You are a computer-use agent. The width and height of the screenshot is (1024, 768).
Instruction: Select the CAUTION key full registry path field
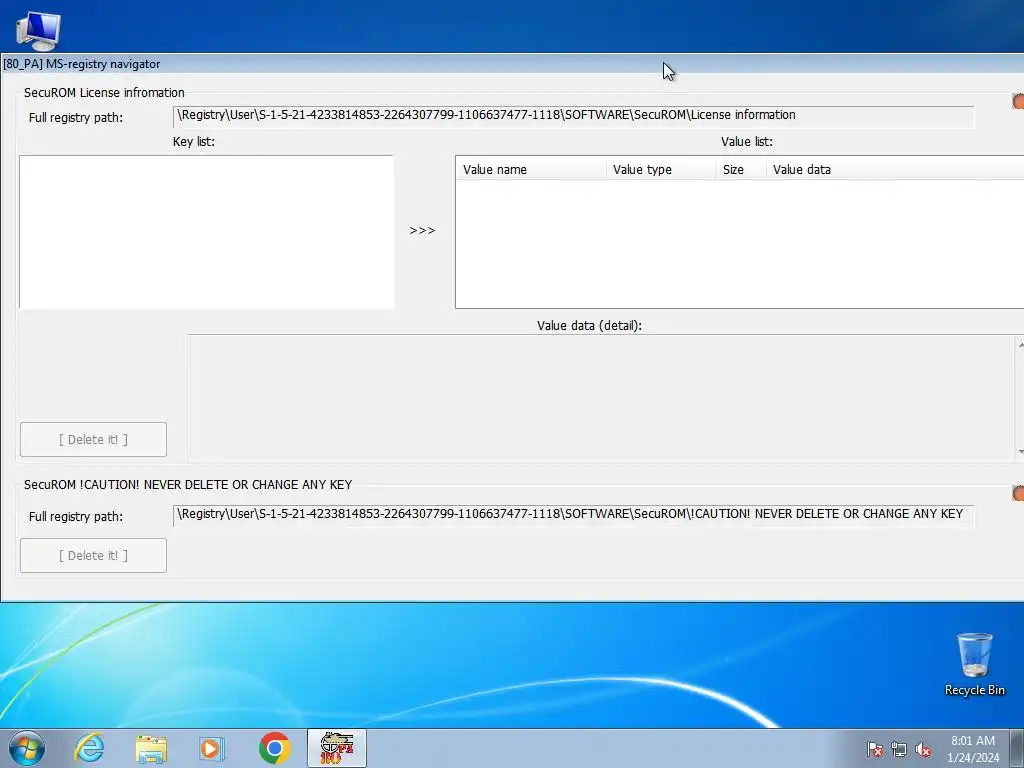[573, 515]
